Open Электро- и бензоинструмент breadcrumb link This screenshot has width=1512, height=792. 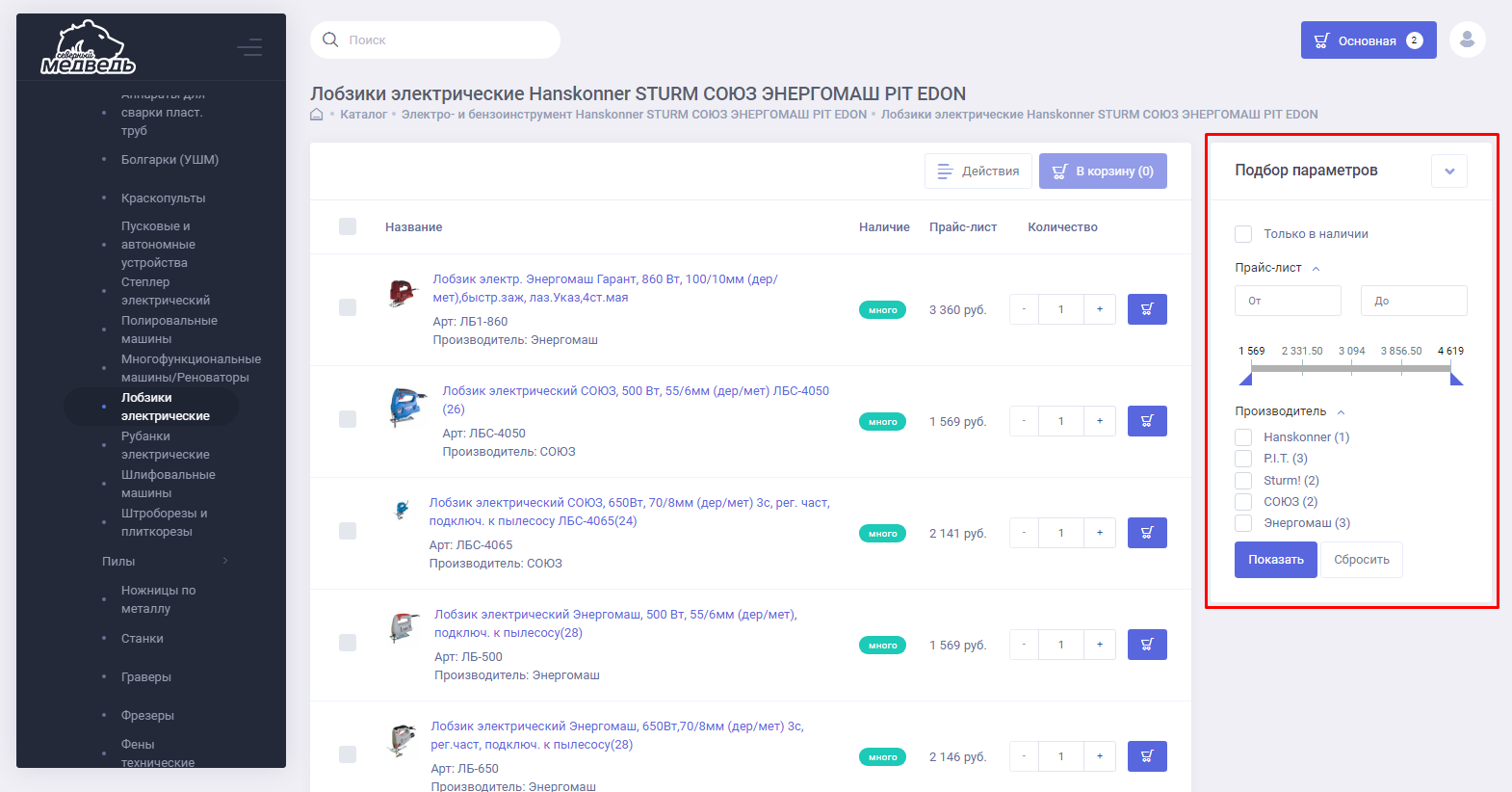pyautogui.click(x=634, y=114)
